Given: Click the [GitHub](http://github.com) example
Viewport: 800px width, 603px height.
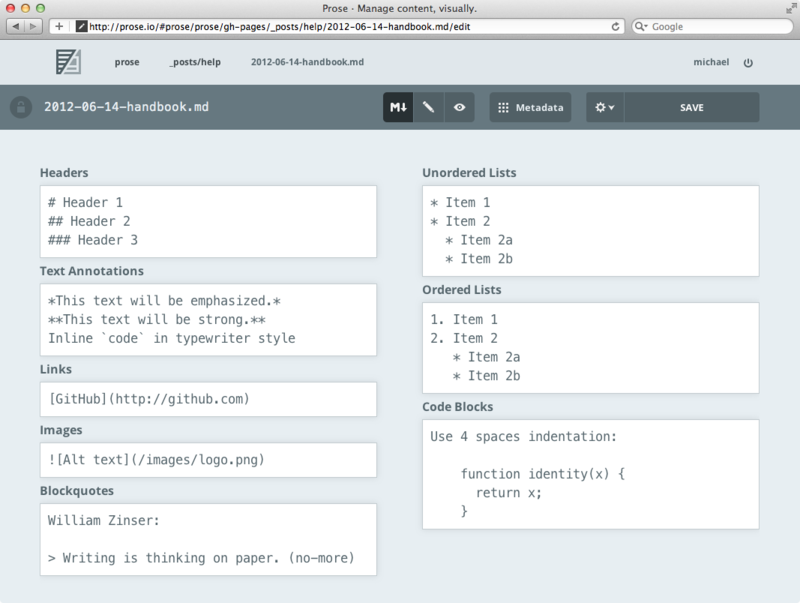Looking at the screenshot, I should (149, 399).
